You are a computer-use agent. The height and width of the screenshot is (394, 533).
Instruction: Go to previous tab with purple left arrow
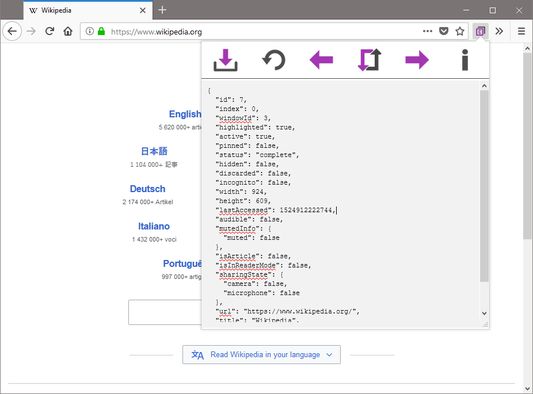pos(321,60)
